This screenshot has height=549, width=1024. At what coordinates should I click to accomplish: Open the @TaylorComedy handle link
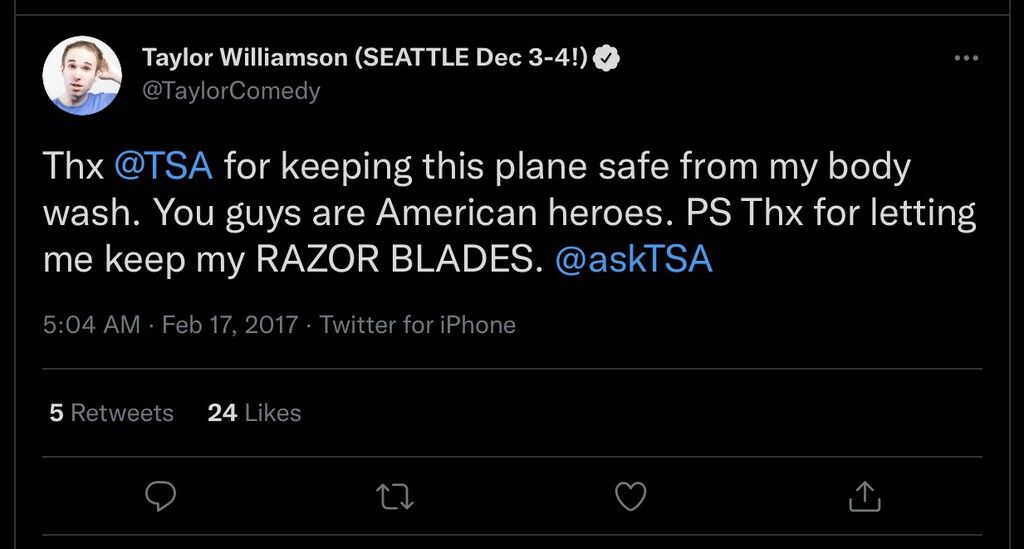[x=231, y=90]
